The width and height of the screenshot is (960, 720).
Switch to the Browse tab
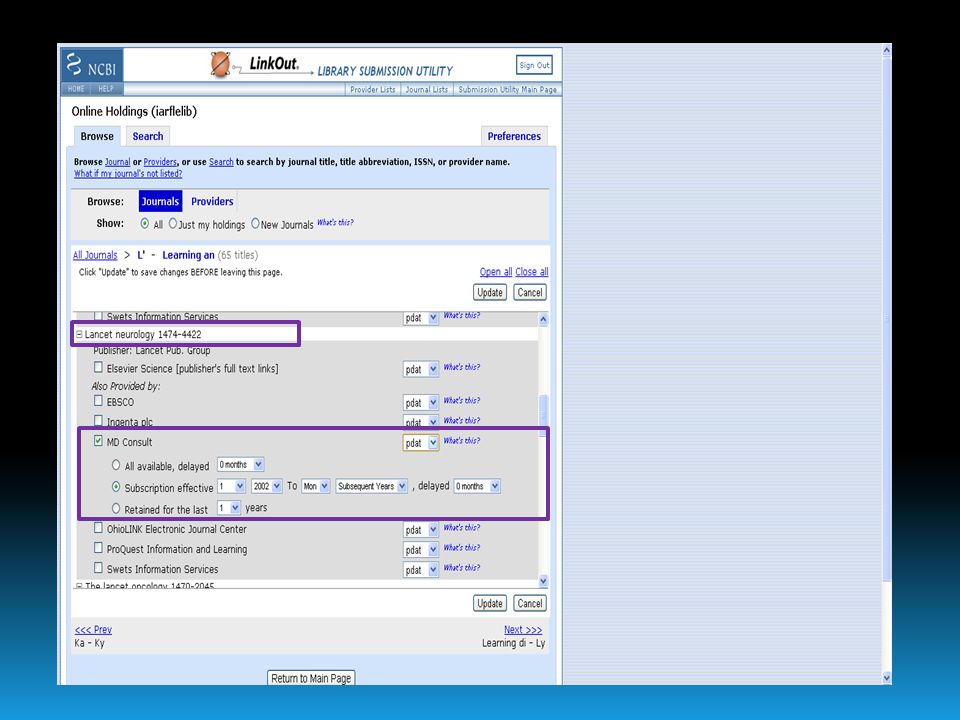coord(97,136)
